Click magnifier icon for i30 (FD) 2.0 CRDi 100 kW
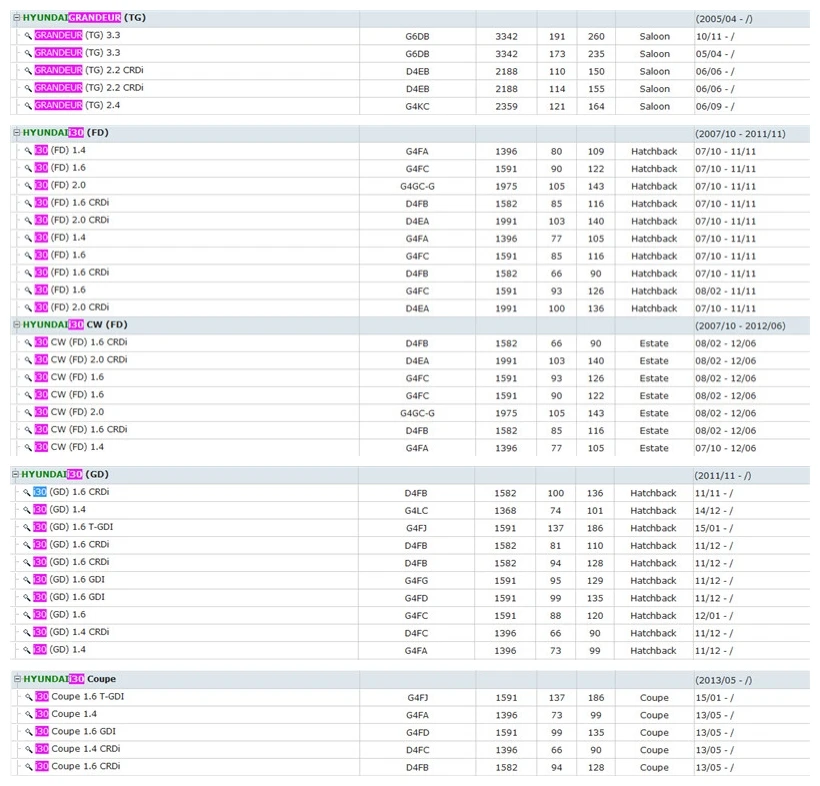This screenshot has width=820, height=786. point(28,307)
